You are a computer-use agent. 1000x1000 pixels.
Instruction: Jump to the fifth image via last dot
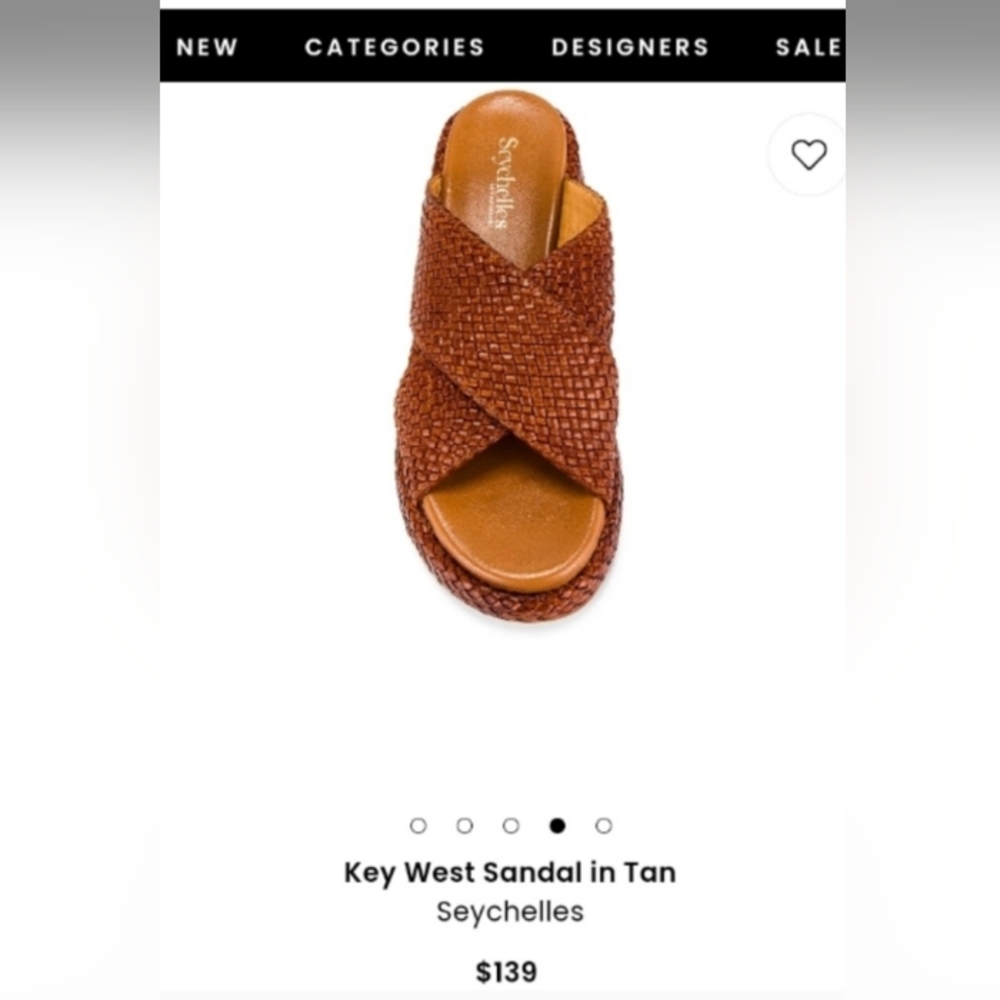[x=602, y=825]
